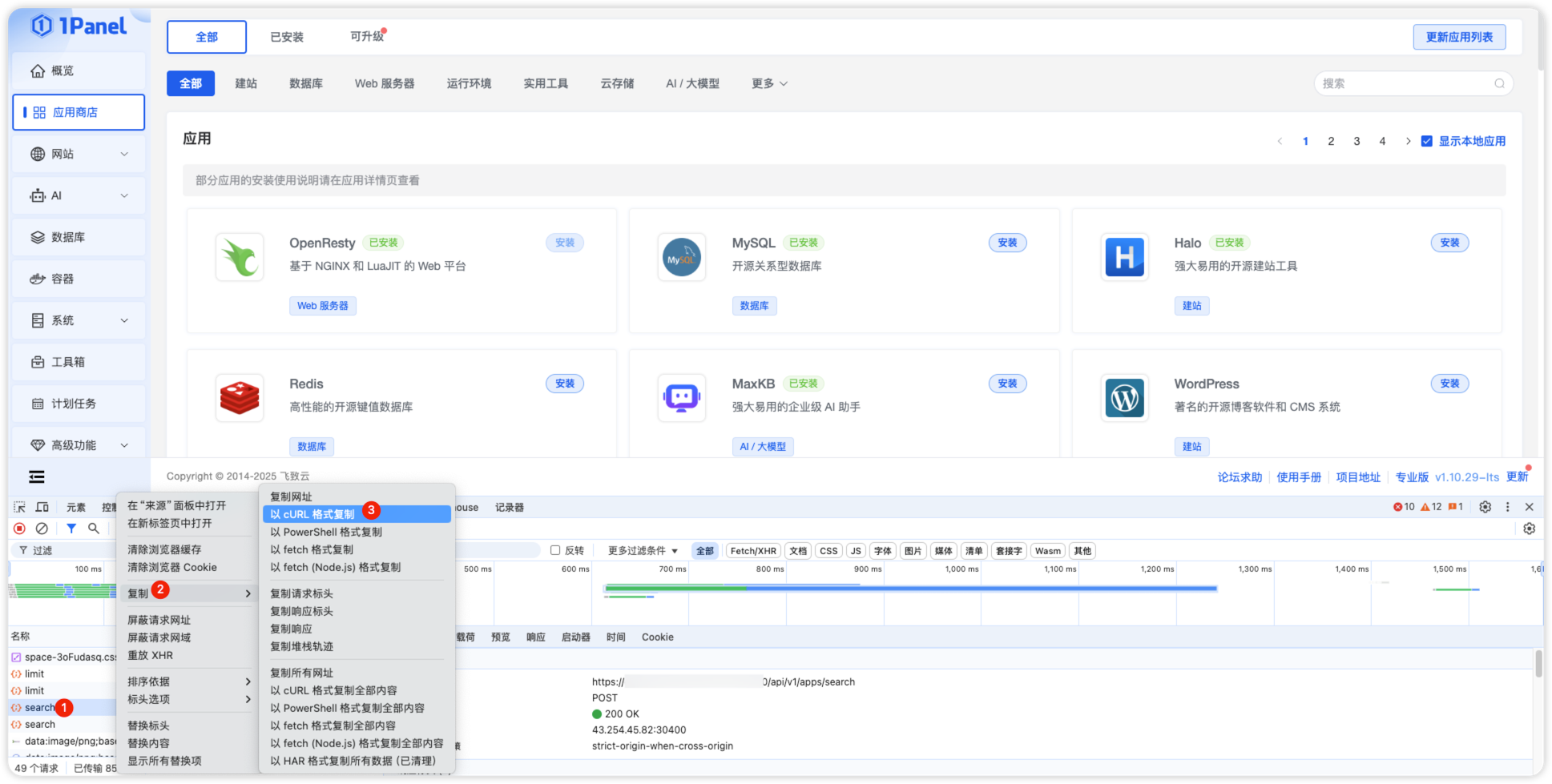Viewport: 1552px width, 784px height.
Task: Toggle the CSS request type filter
Action: pos(828,550)
